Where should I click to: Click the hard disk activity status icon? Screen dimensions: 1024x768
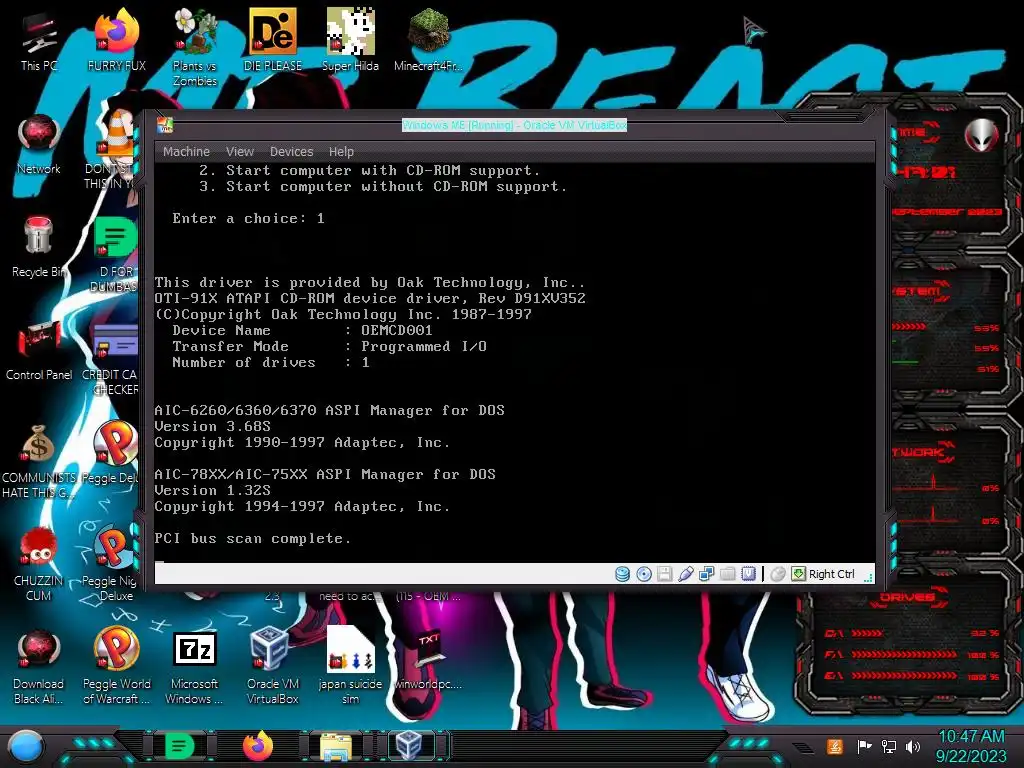pos(622,574)
